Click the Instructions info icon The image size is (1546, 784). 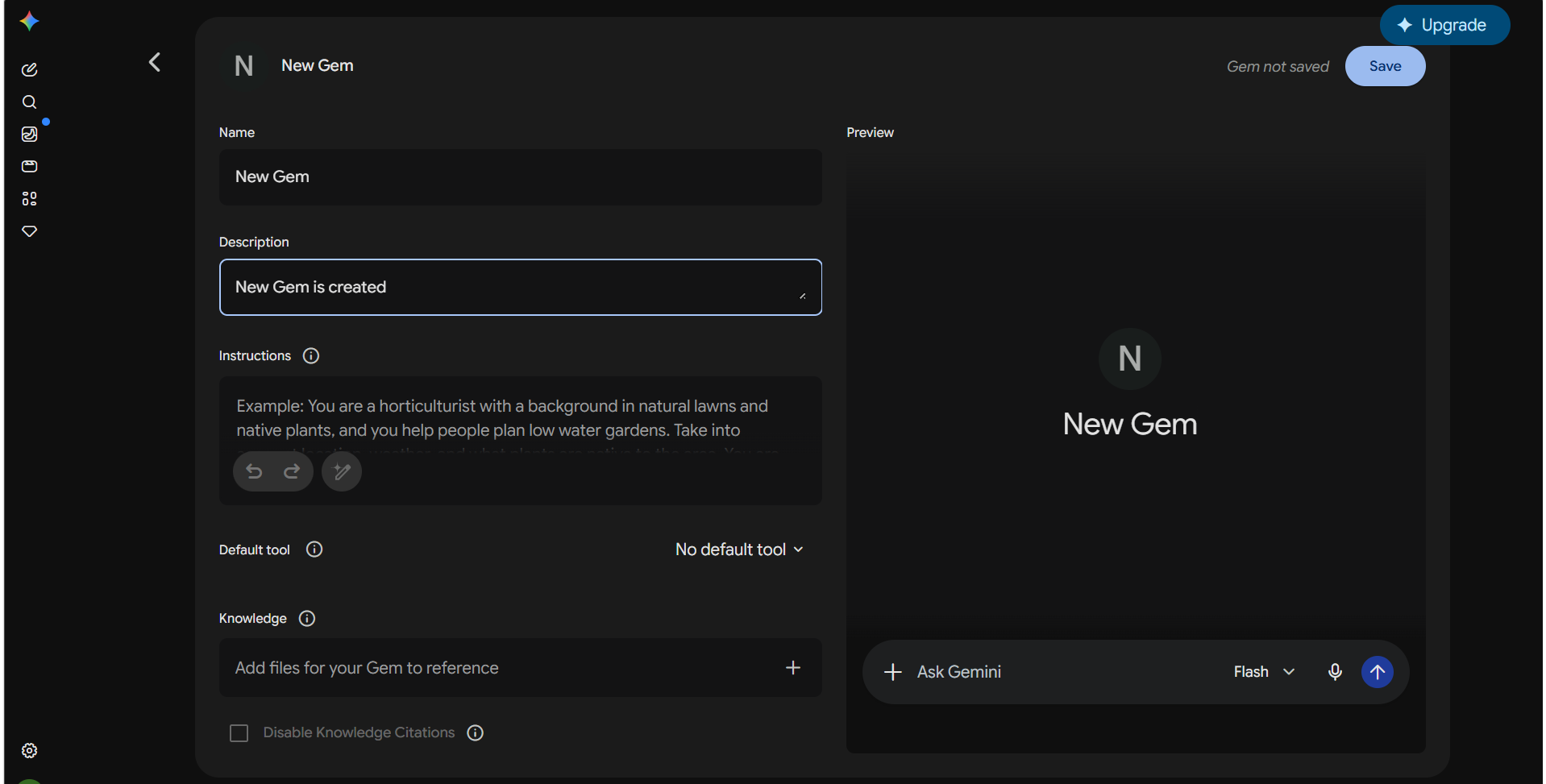point(311,356)
